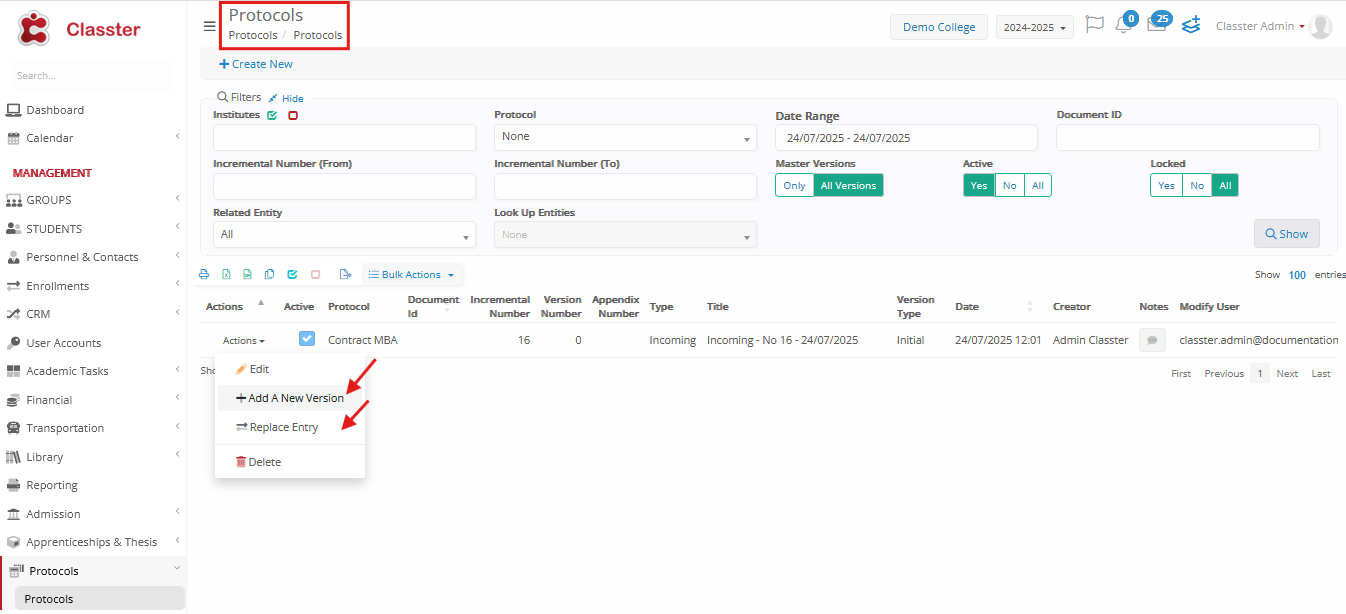Select Add A New Version menu item

click(x=290, y=398)
